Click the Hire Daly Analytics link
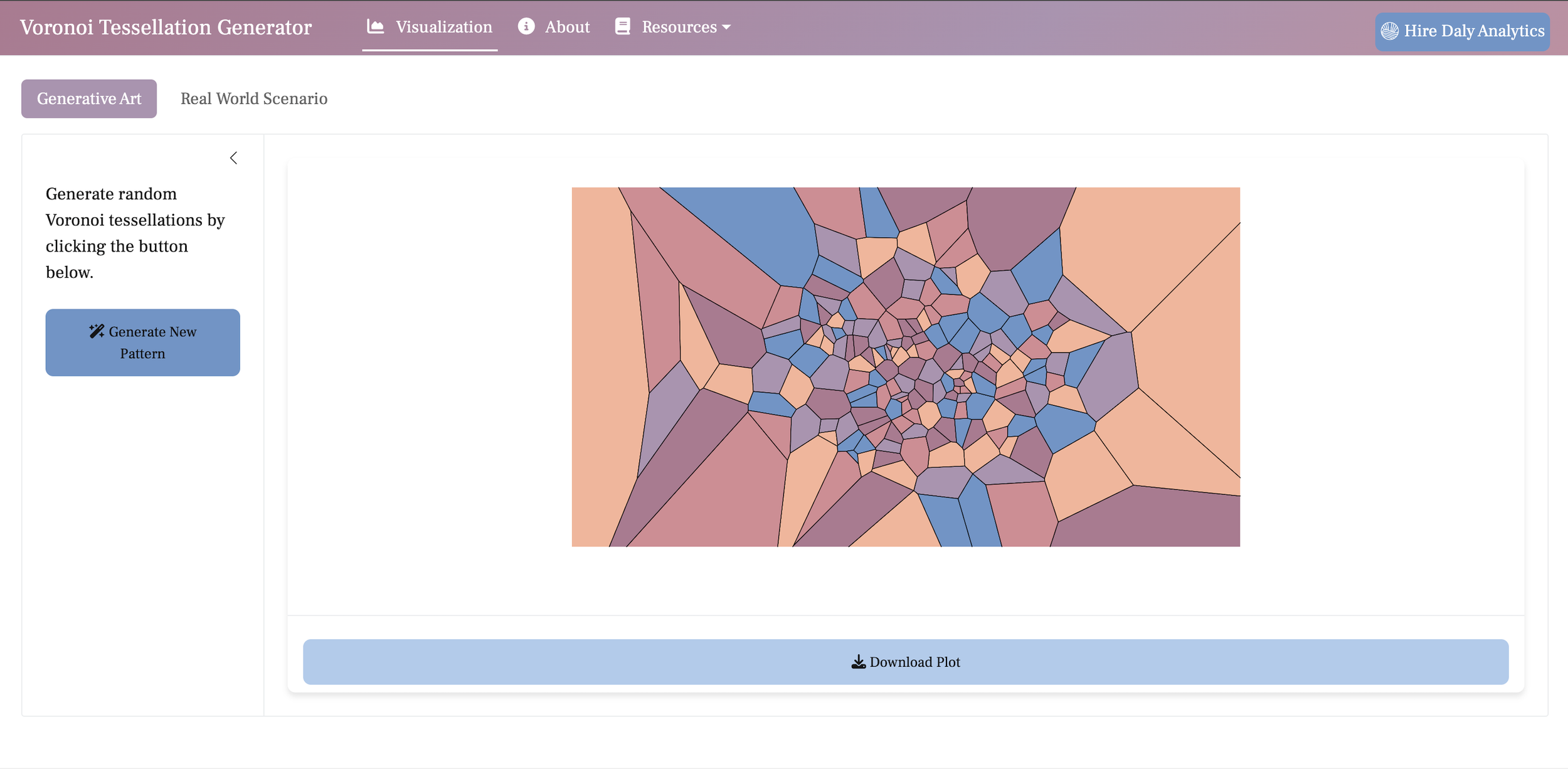This screenshot has height=769, width=1568. (1461, 30)
